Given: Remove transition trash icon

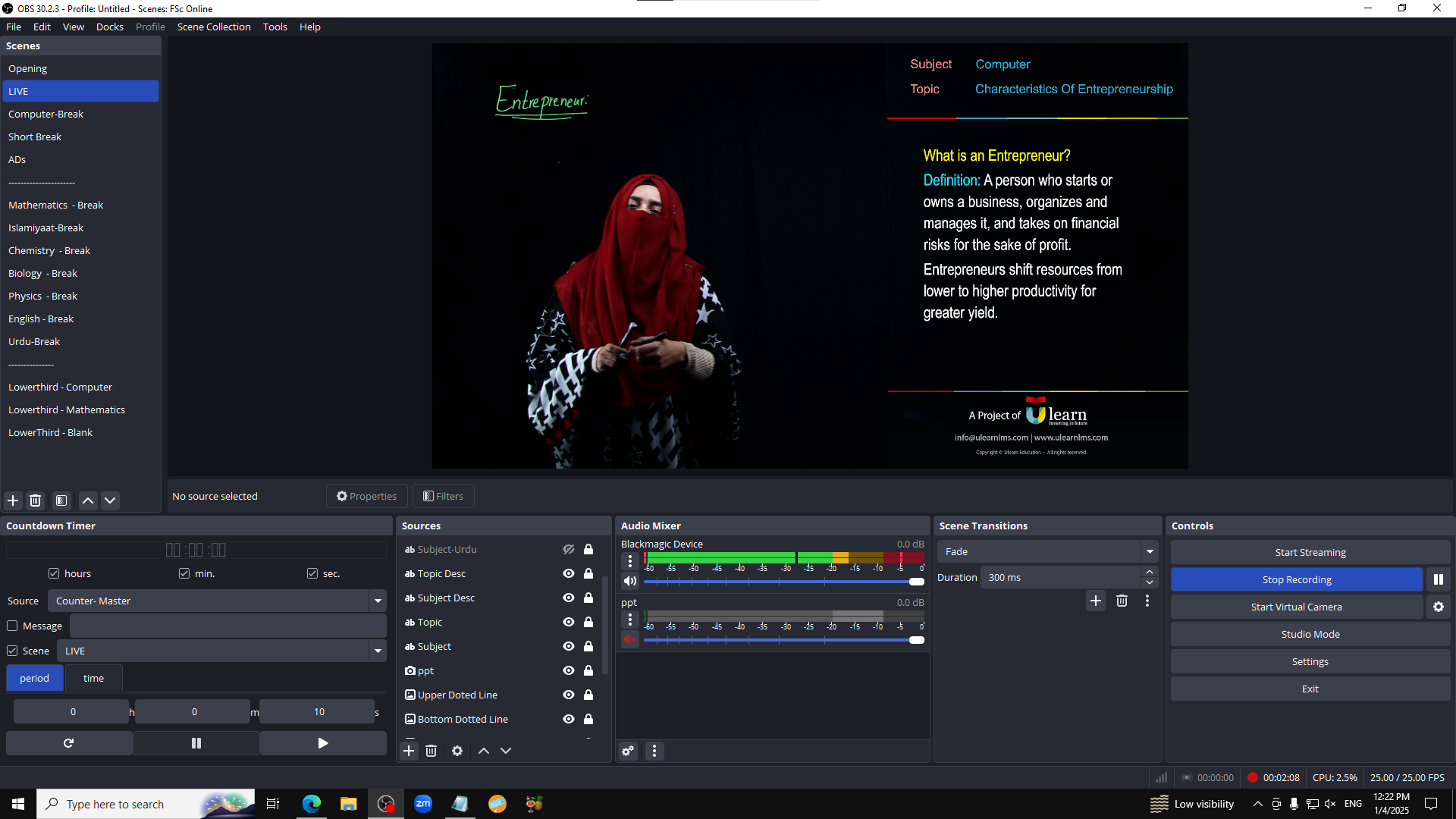Looking at the screenshot, I should [x=1122, y=601].
